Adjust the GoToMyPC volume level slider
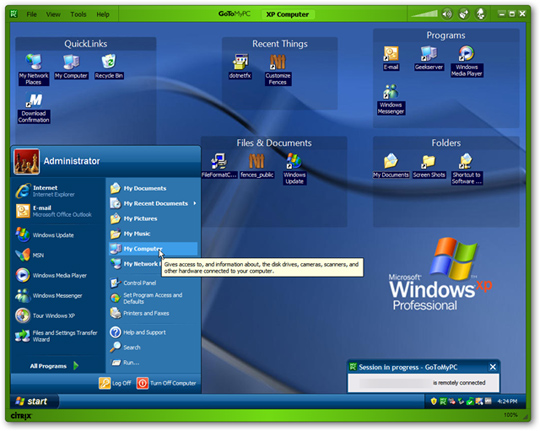 (x=425, y=14)
